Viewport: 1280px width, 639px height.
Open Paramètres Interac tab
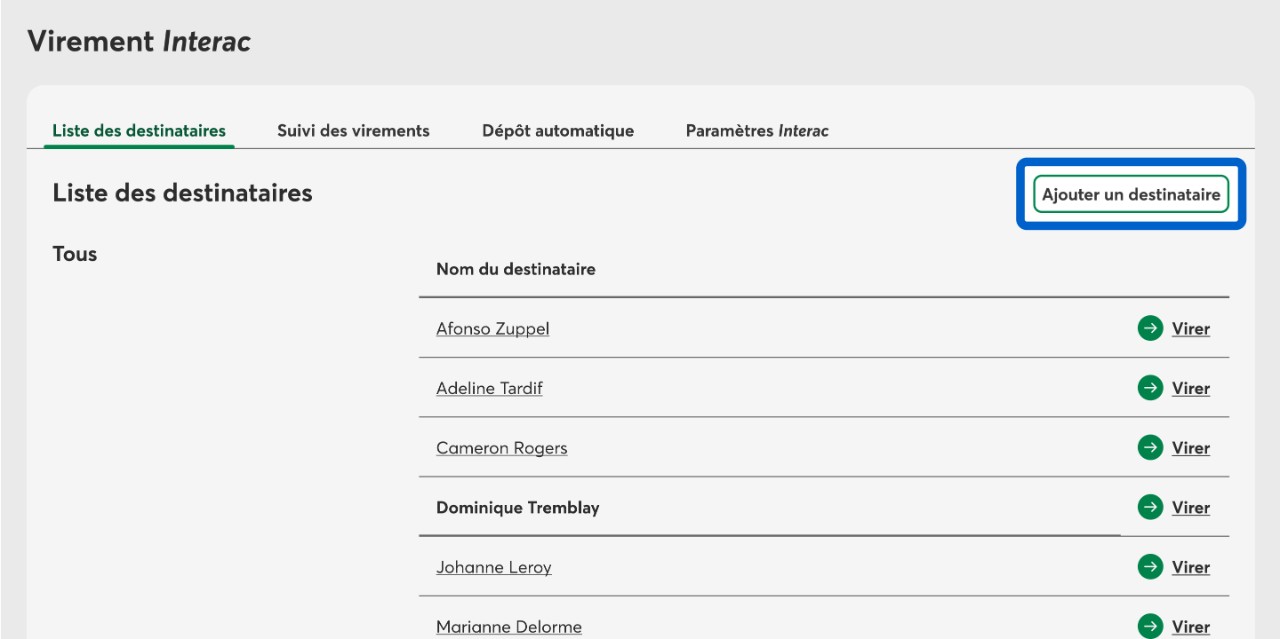(x=757, y=131)
